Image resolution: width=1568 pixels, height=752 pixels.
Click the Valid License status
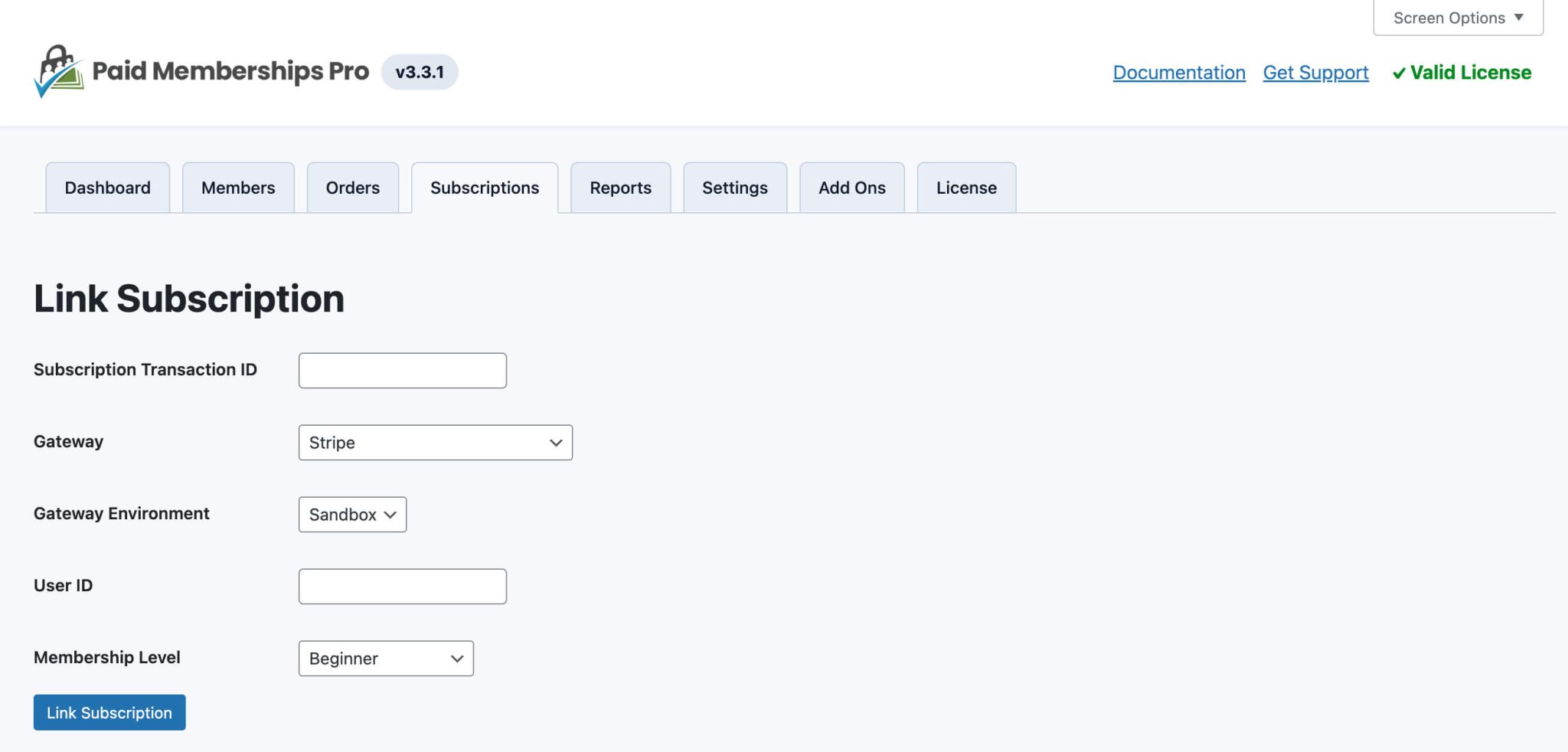[x=1462, y=73]
